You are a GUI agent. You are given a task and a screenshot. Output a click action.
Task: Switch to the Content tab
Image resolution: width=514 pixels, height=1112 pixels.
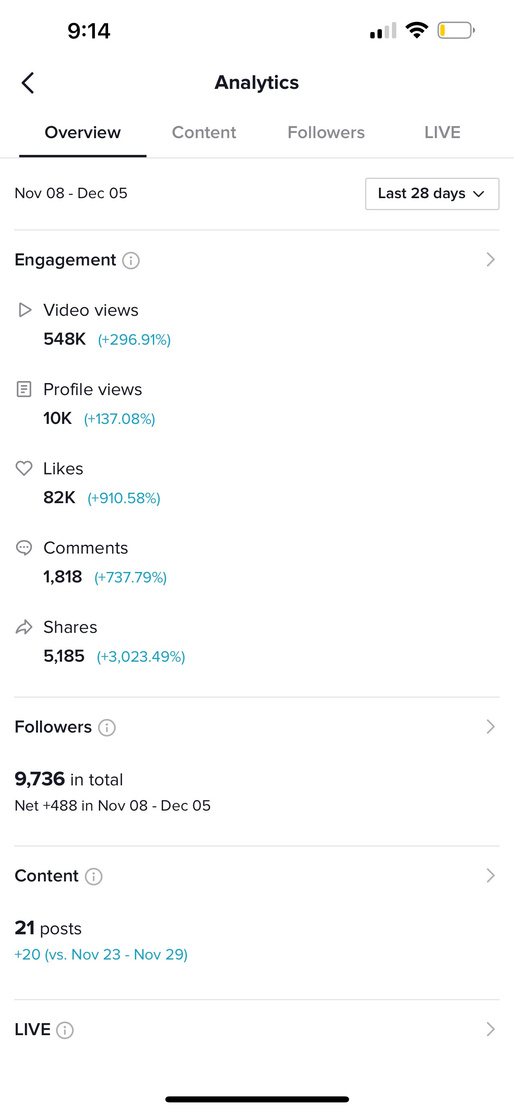click(x=204, y=133)
